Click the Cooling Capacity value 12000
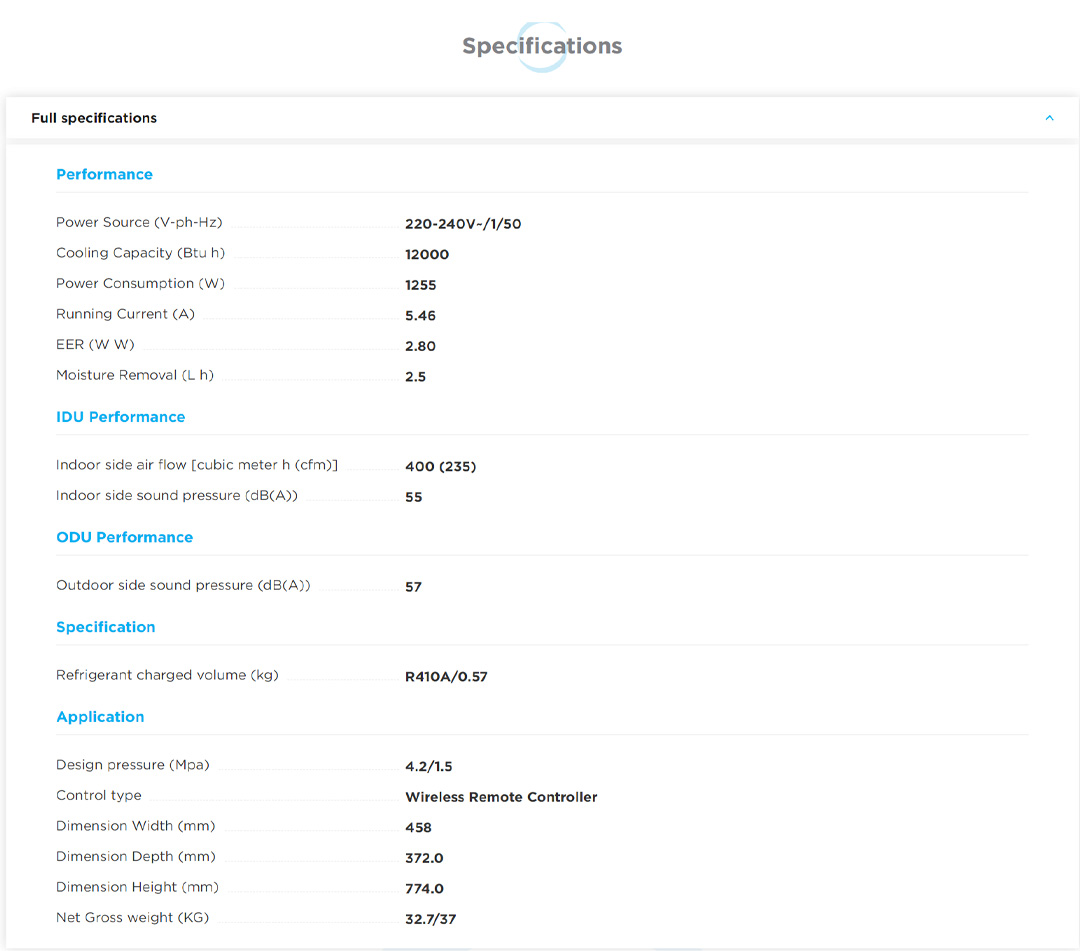 427,255
